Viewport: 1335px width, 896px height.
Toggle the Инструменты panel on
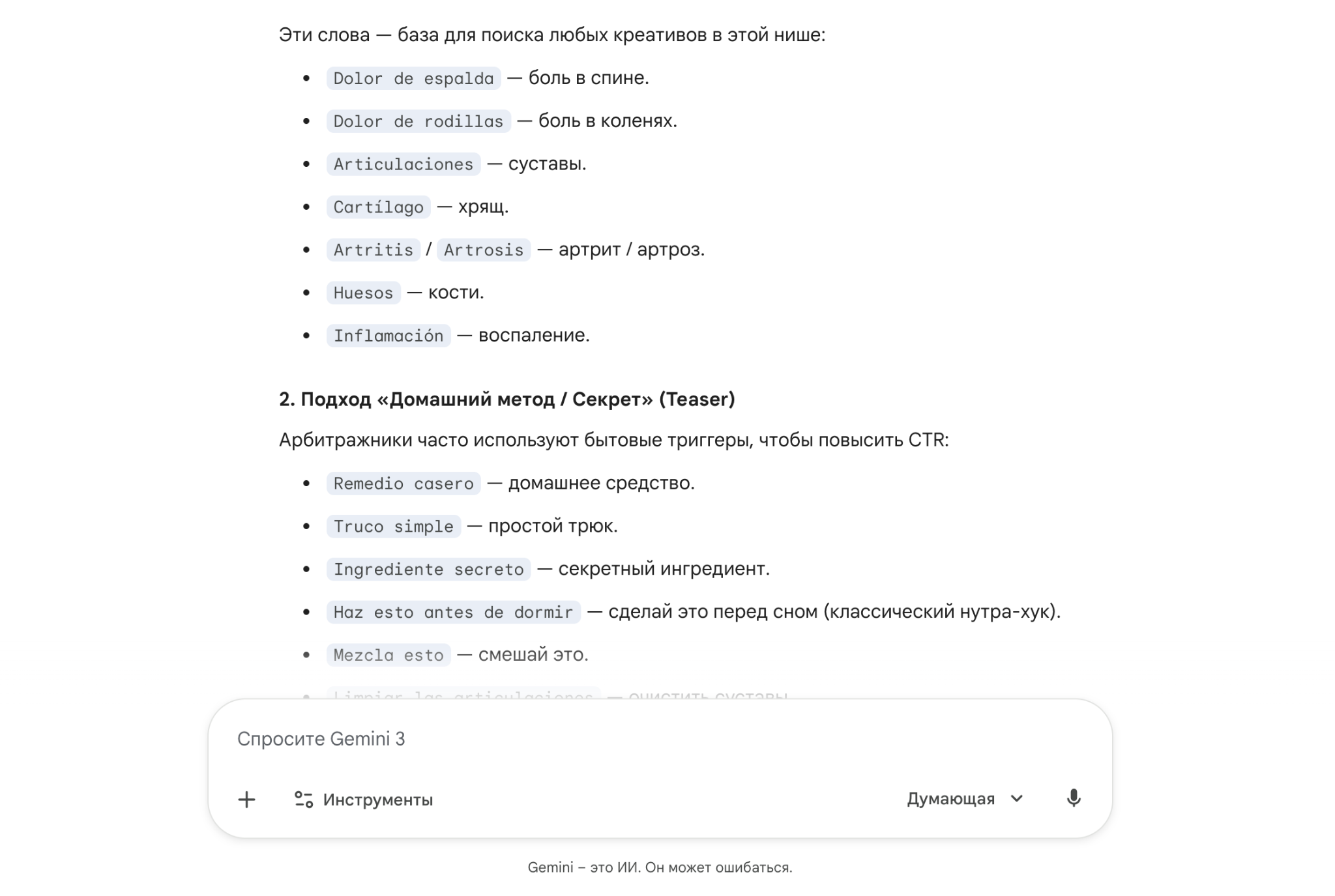pos(377,799)
